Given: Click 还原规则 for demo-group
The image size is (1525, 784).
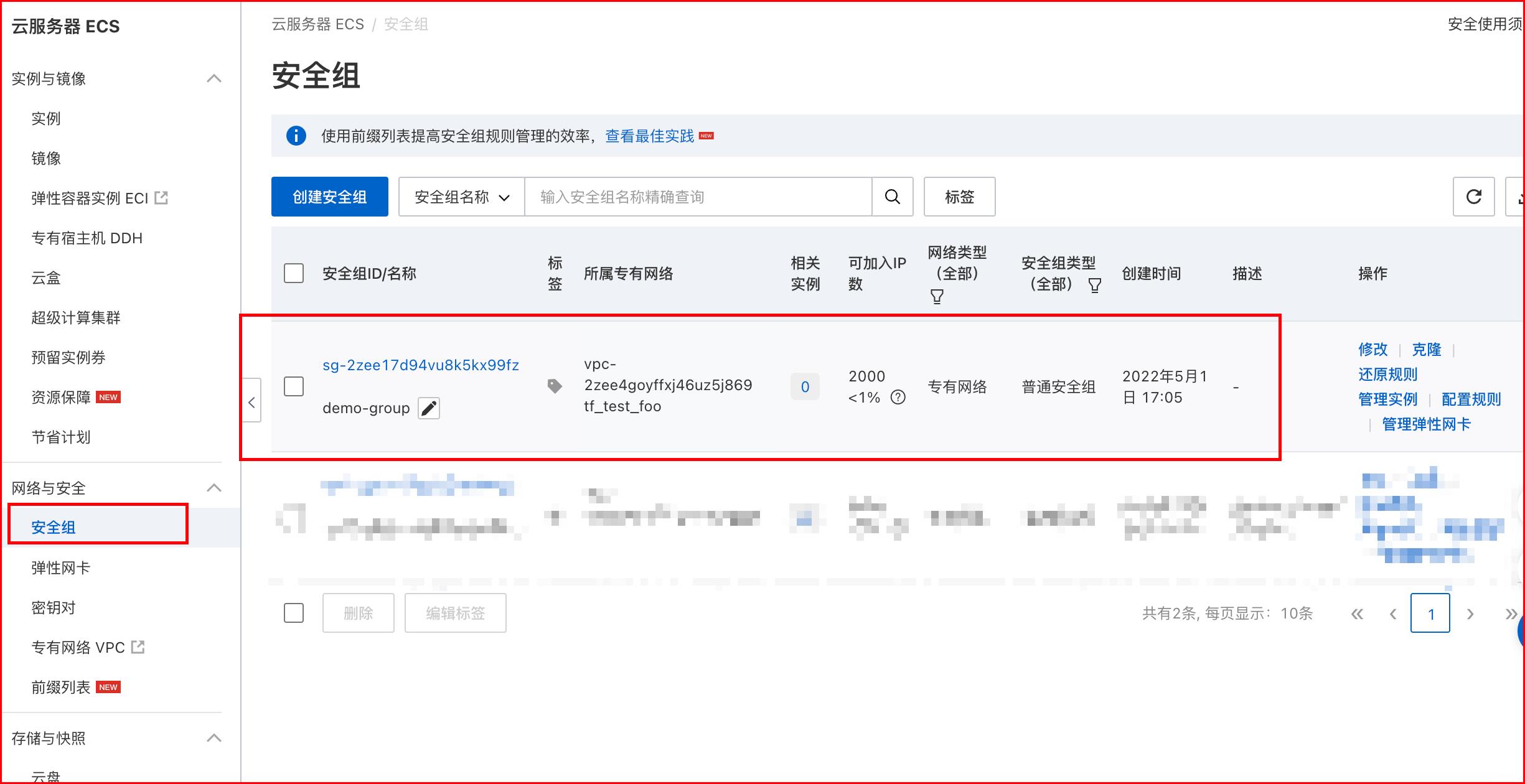Looking at the screenshot, I should [1388, 374].
